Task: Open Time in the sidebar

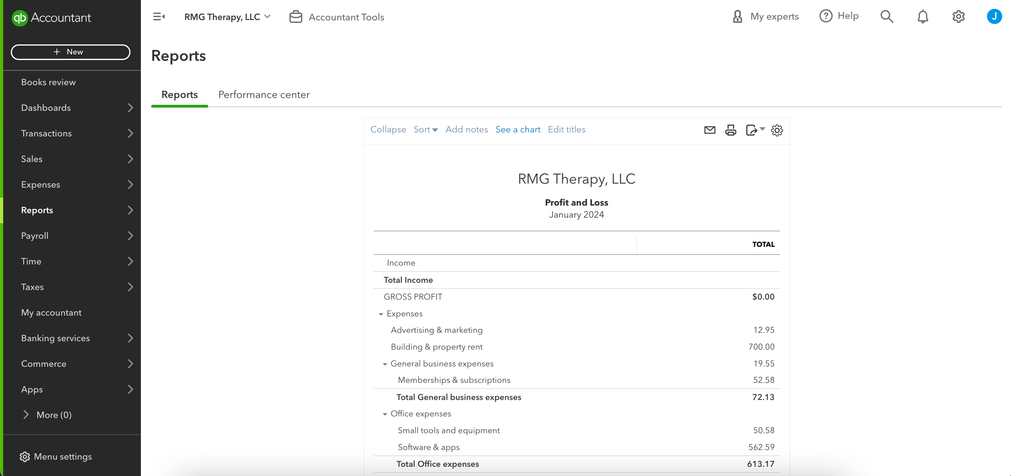Action: [x=31, y=261]
